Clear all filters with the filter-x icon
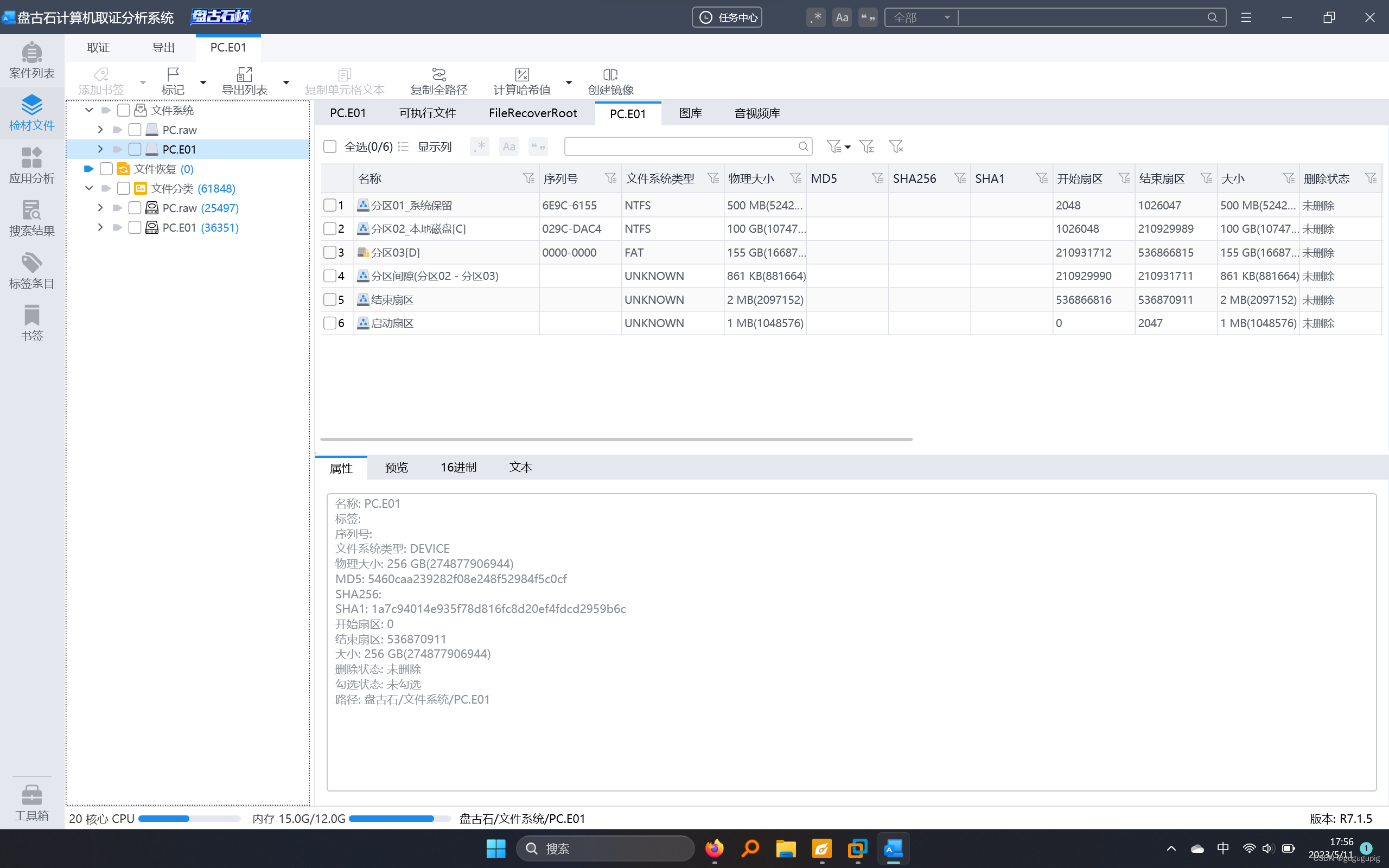1389x868 pixels. click(895, 146)
